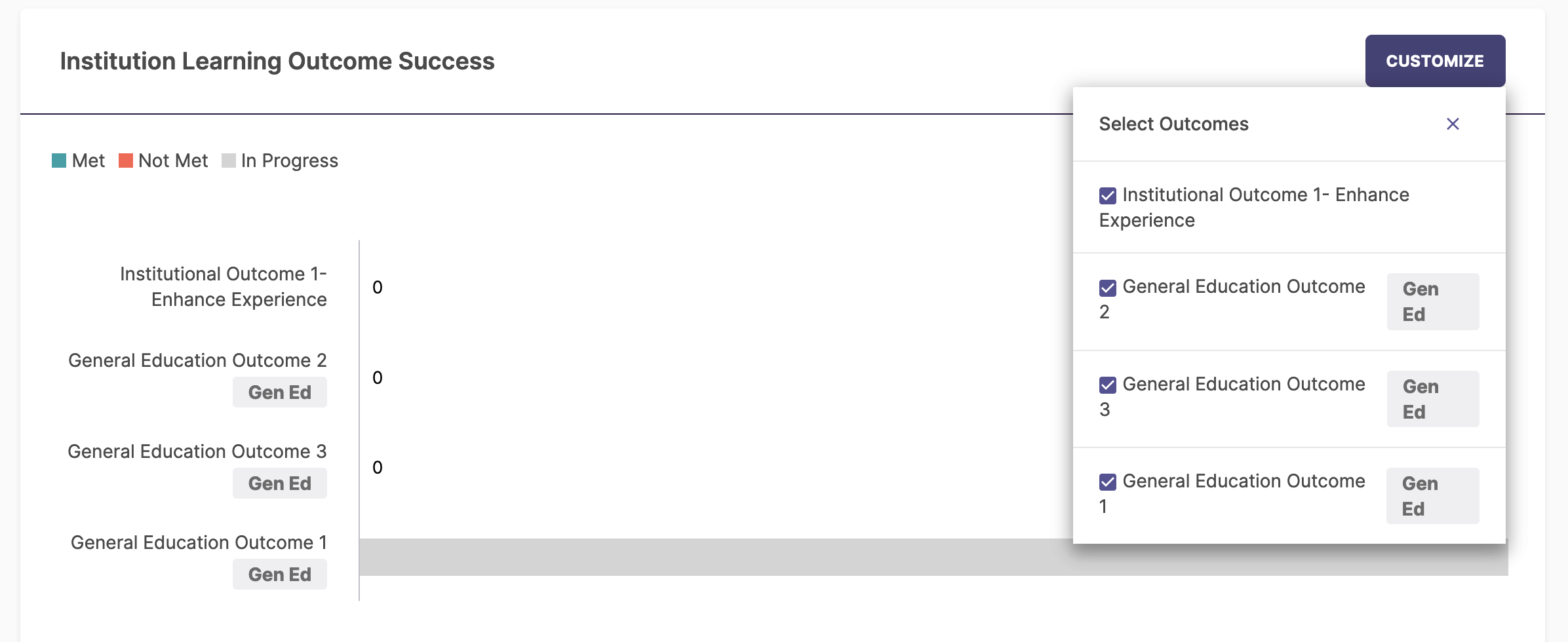
Task: Click the Select Outcomes panel heading
Action: [x=1173, y=124]
